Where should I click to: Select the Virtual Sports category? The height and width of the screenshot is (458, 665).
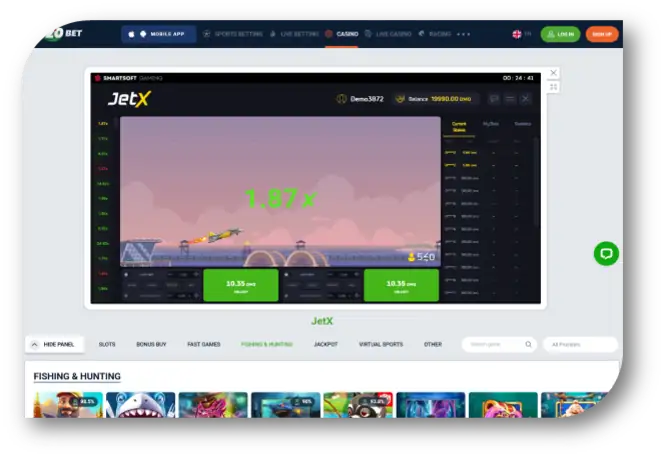point(381,344)
